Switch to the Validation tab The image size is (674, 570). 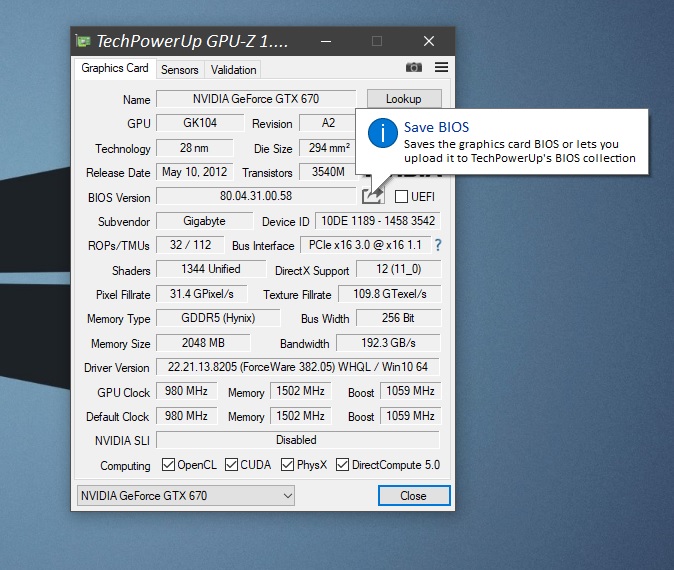tap(234, 70)
